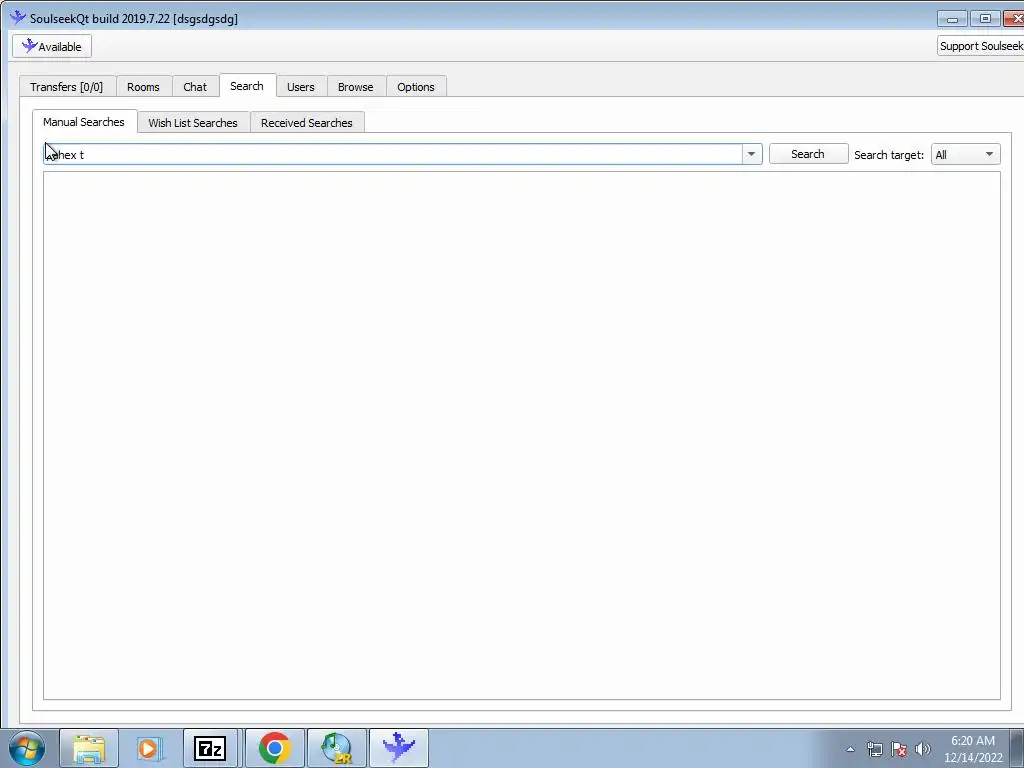Launch Google Chrome from the taskbar

[274, 748]
